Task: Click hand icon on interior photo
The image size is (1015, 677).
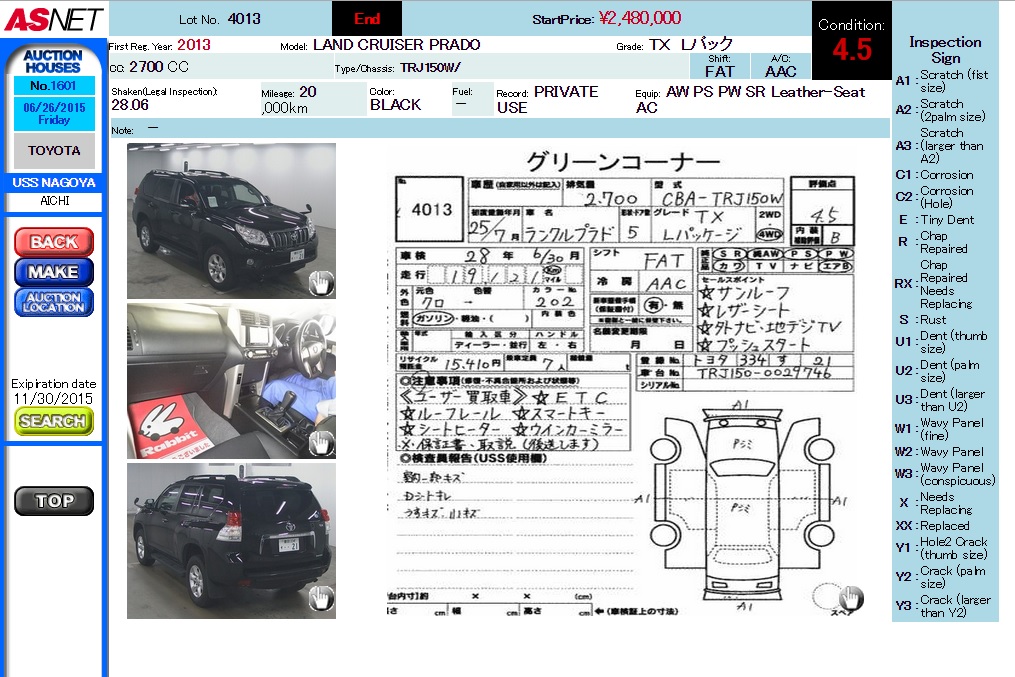Action: (320, 441)
